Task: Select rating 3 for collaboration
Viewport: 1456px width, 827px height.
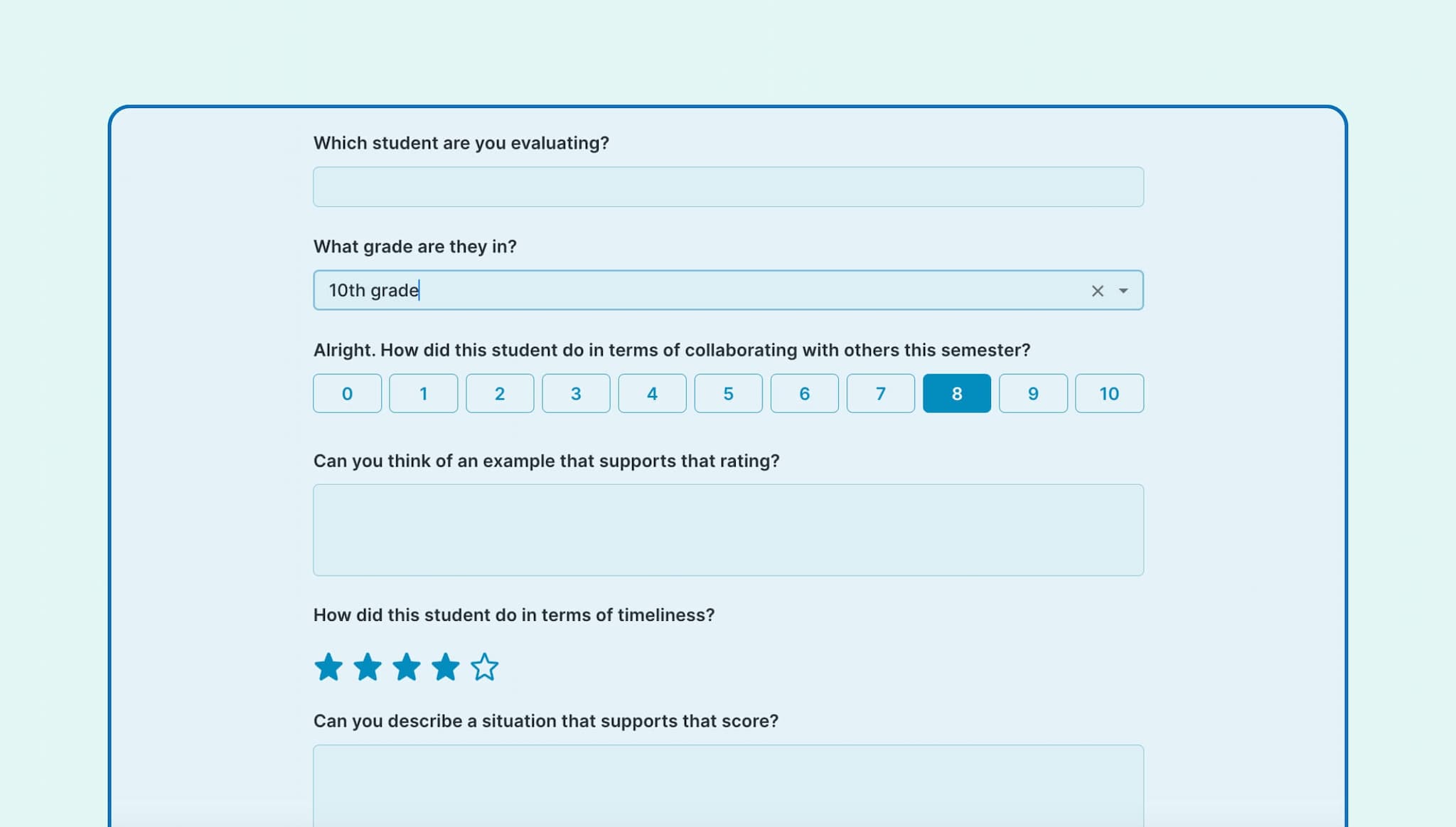Action: click(576, 393)
